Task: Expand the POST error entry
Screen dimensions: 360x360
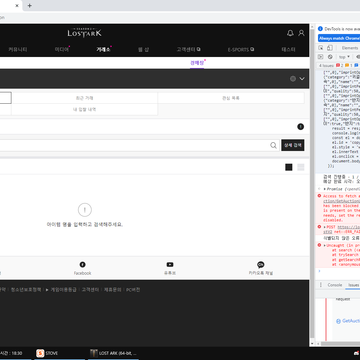Action: tap(325, 227)
